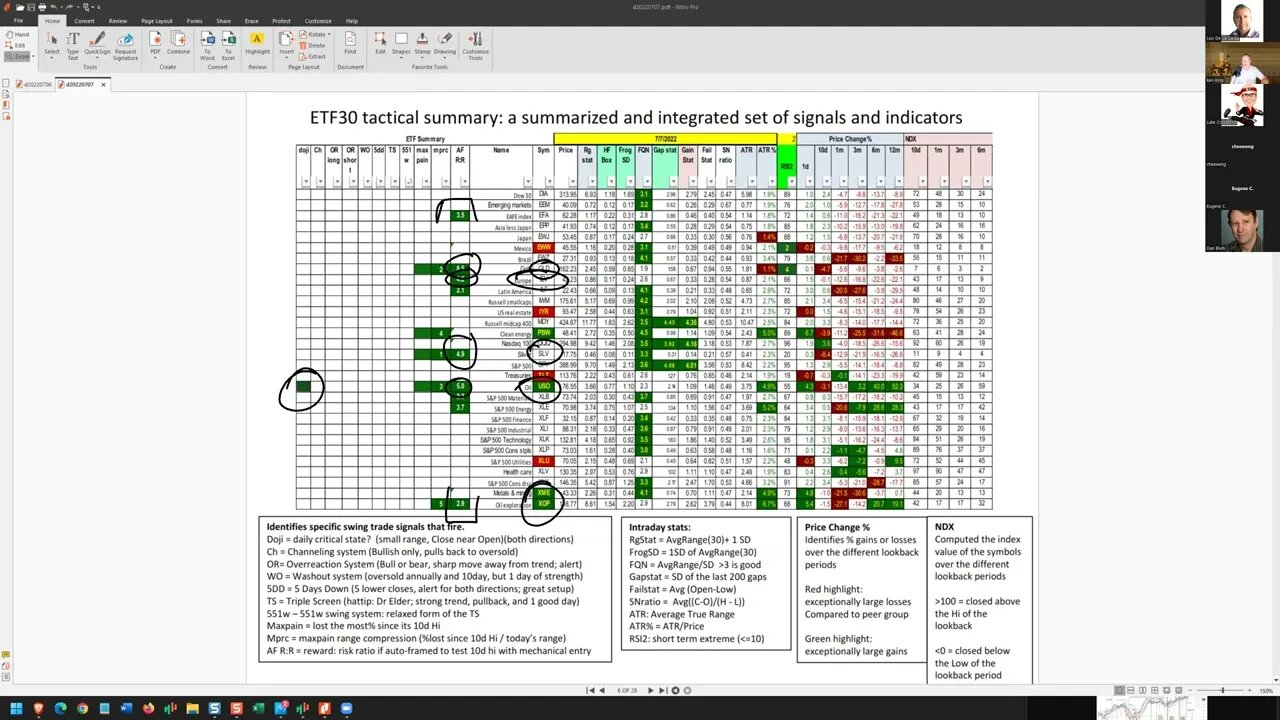Convert document To Excel
Image resolution: width=1280 pixels, height=720 pixels.
click(x=228, y=43)
